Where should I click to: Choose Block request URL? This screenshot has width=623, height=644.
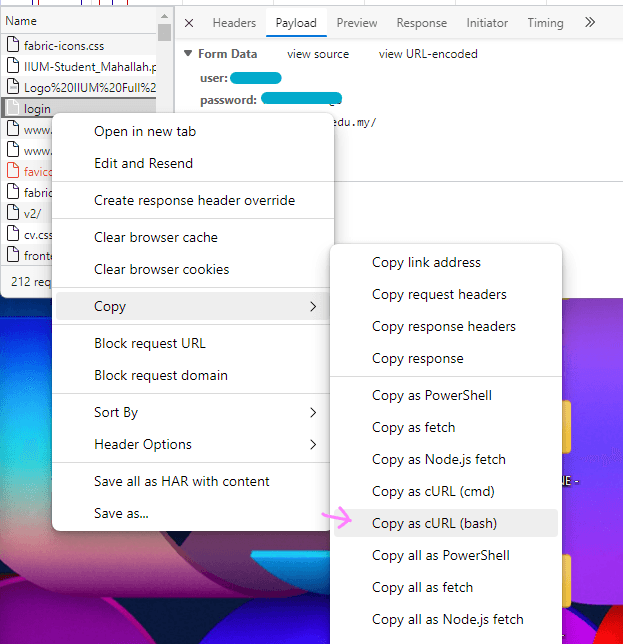(x=193, y=343)
